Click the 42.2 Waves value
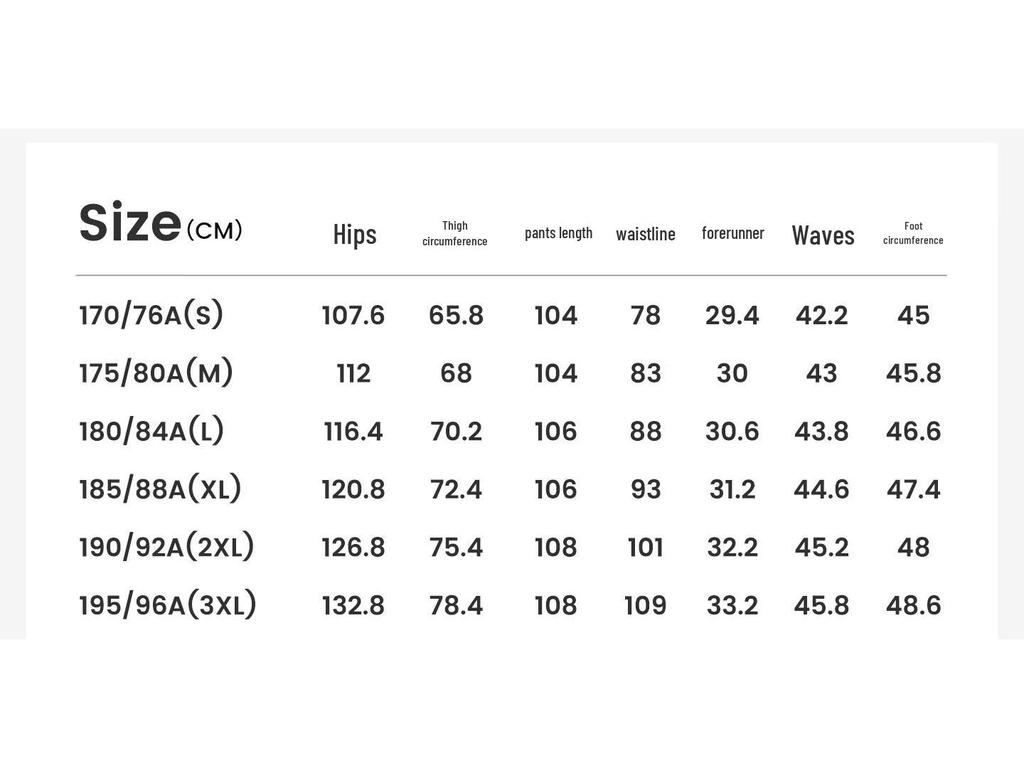 click(x=822, y=315)
